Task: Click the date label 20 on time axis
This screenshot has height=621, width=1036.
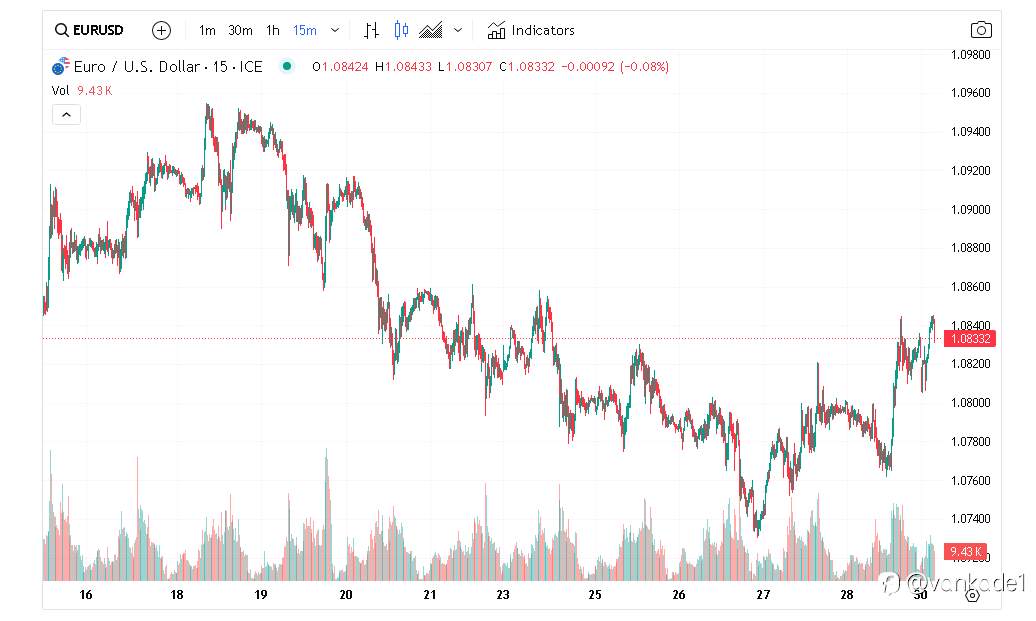Action: tap(346, 595)
